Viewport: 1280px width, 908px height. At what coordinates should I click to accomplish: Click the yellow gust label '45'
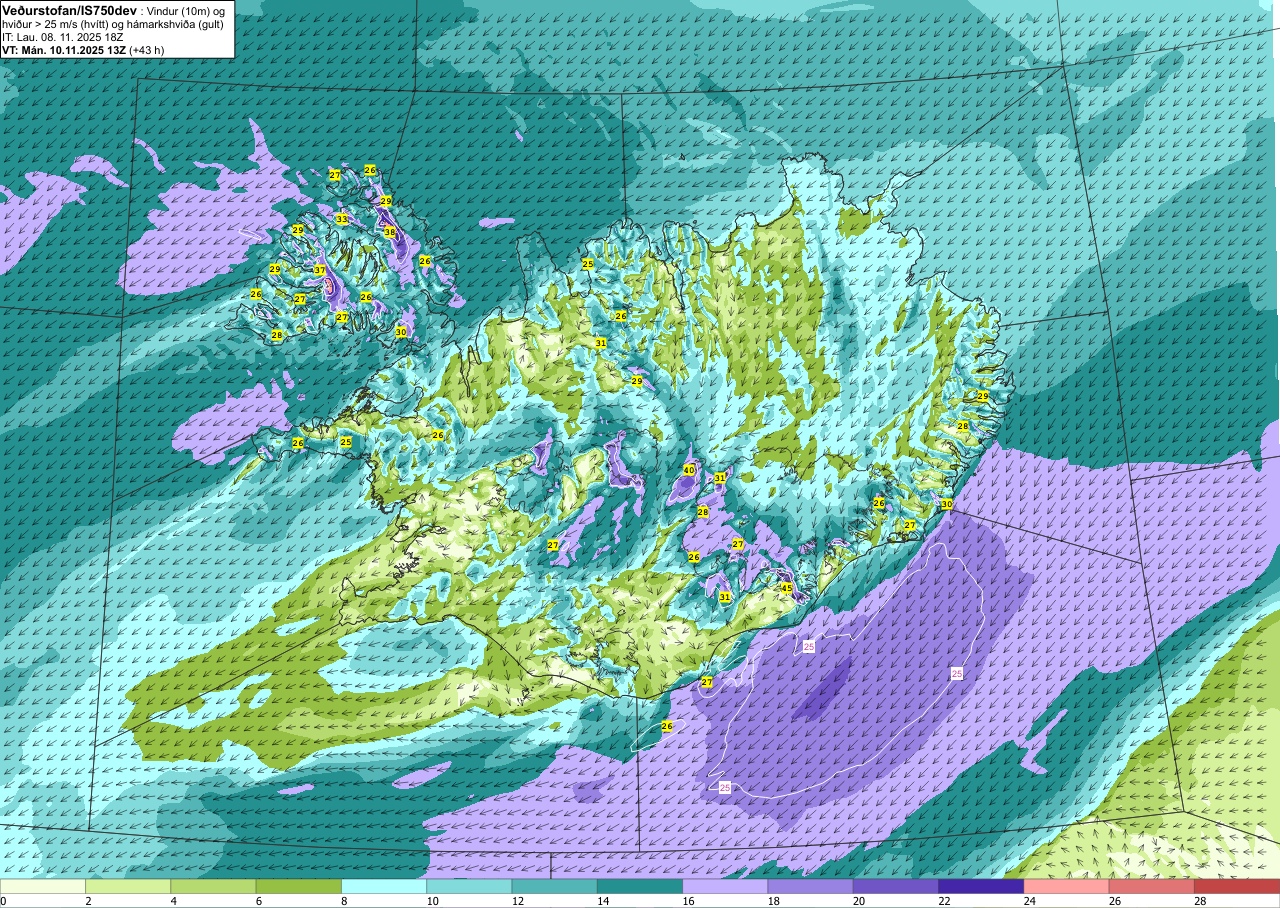(786, 588)
